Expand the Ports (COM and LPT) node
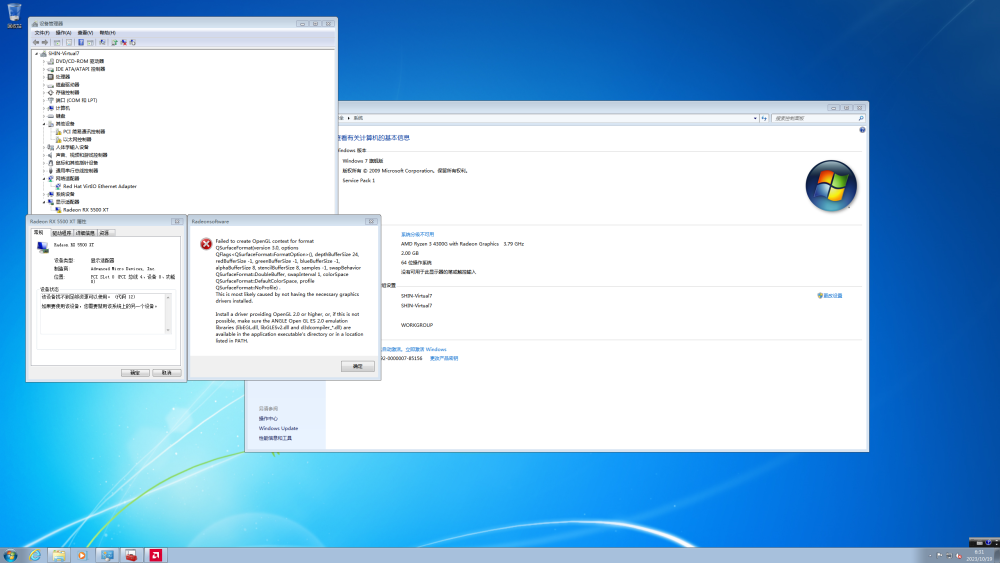Image resolution: width=1000 pixels, height=563 pixels. pyautogui.click(x=44, y=100)
